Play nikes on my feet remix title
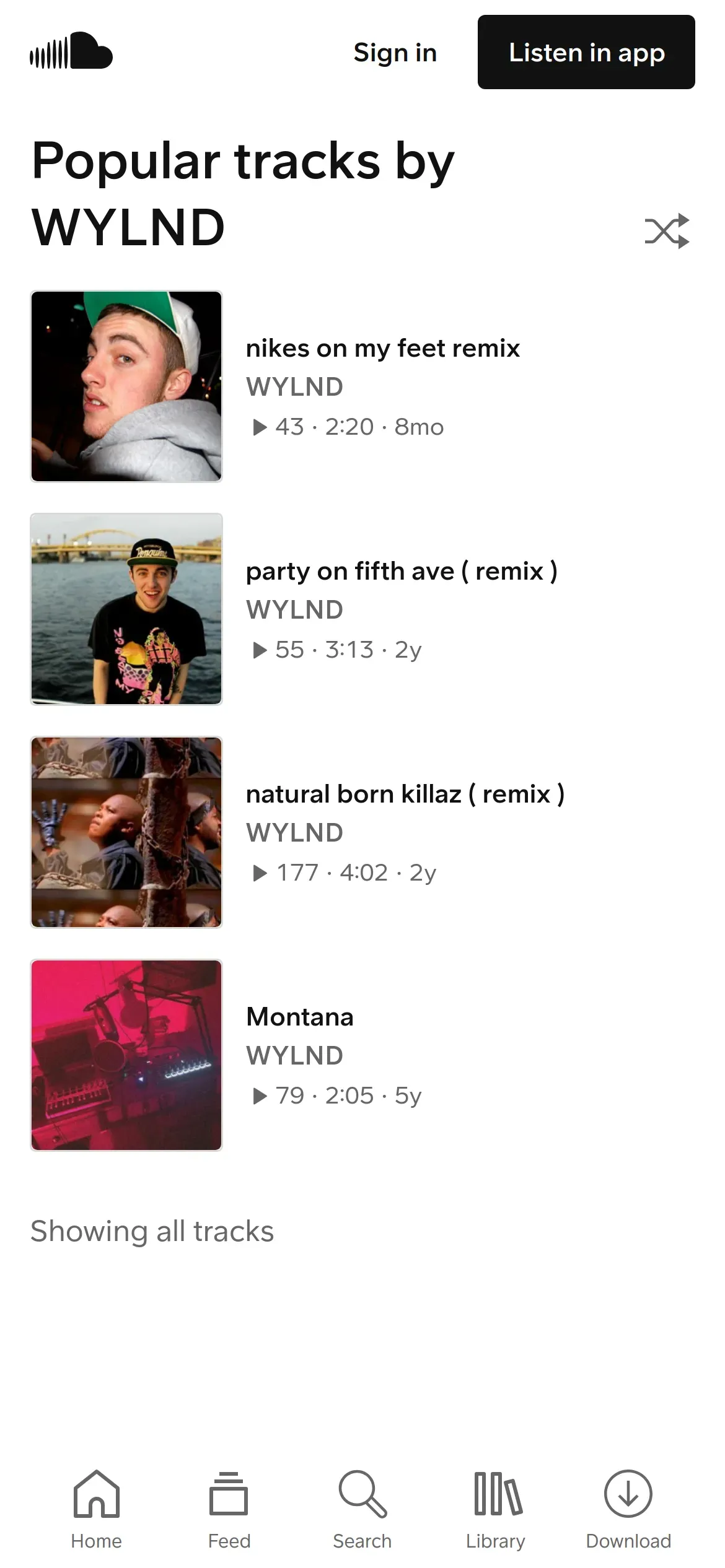The width and height of the screenshot is (725, 1568). pyautogui.click(x=382, y=349)
